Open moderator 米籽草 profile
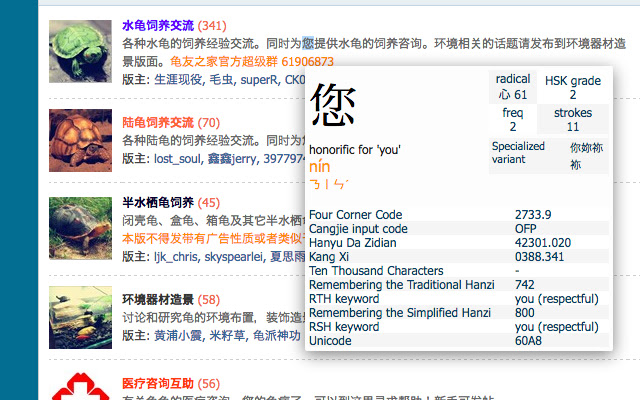This screenshot has width=640, height=400. tap(227, 336)
